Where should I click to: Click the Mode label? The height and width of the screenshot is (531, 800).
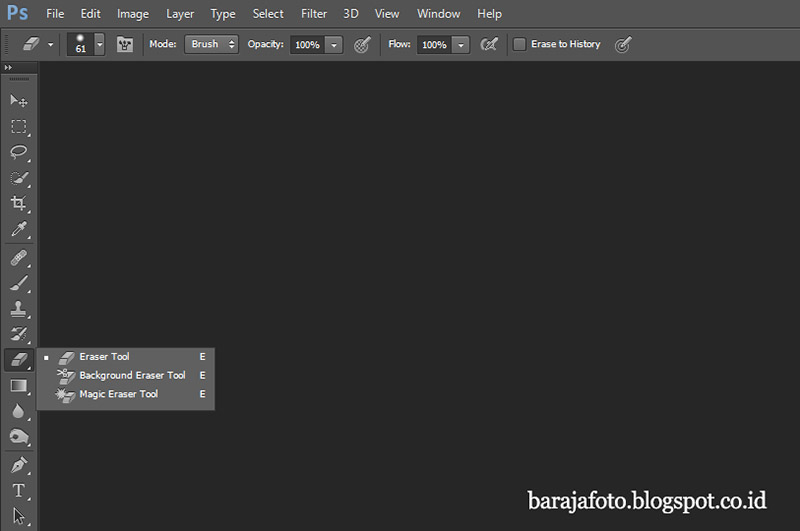[163, 44]
